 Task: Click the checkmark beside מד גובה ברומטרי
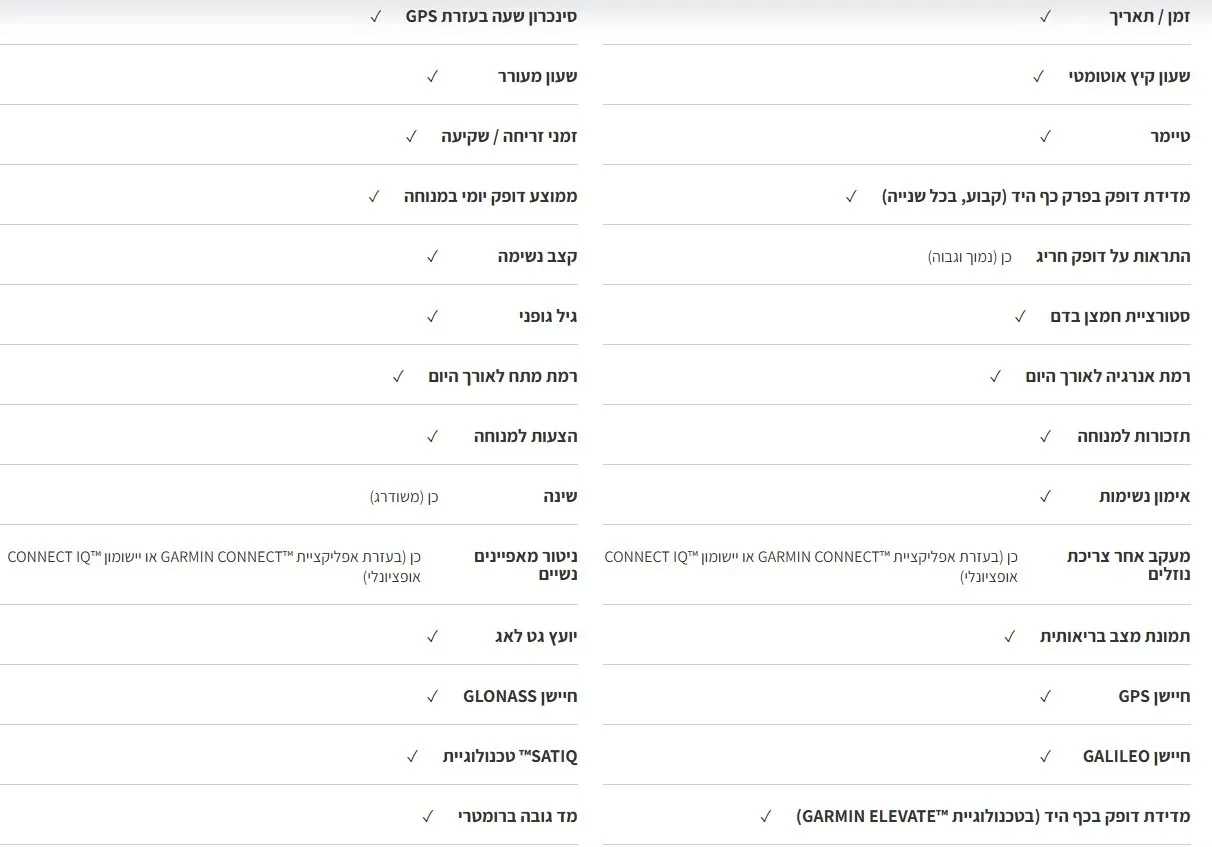tap(427, 816)
